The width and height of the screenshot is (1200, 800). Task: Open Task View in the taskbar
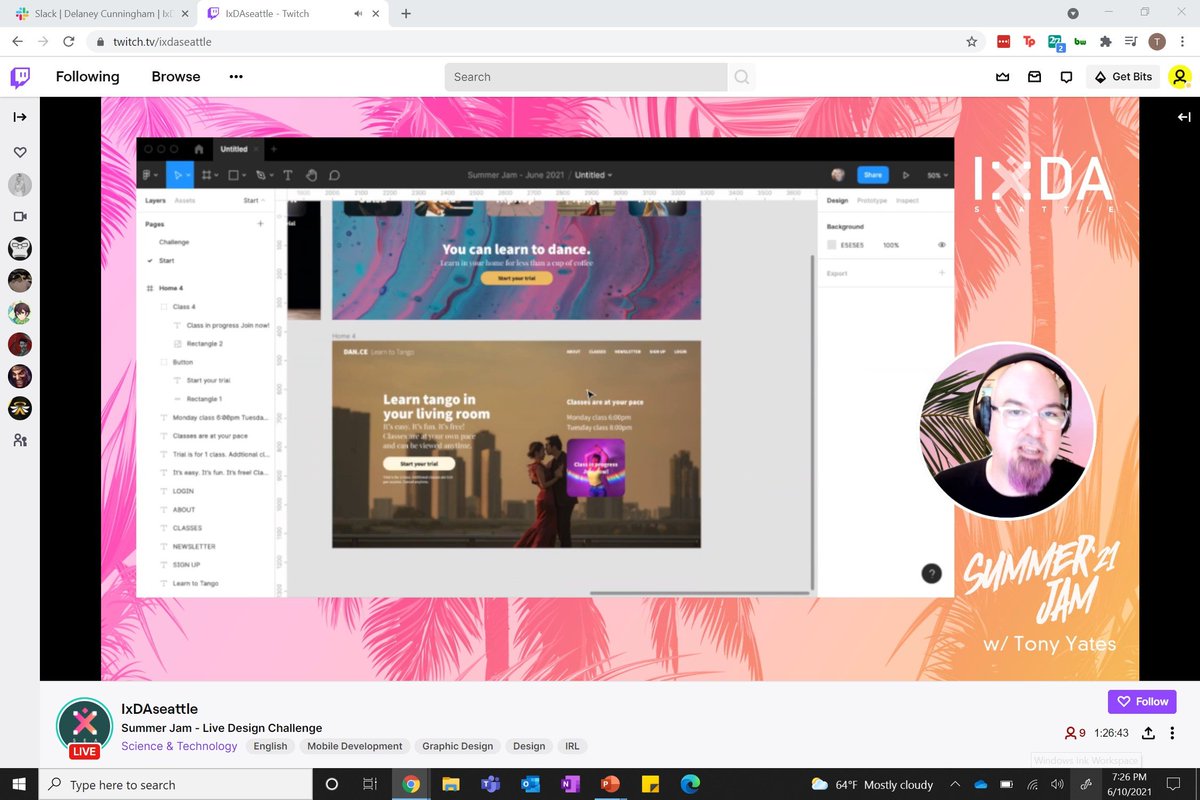pos(370,784)
